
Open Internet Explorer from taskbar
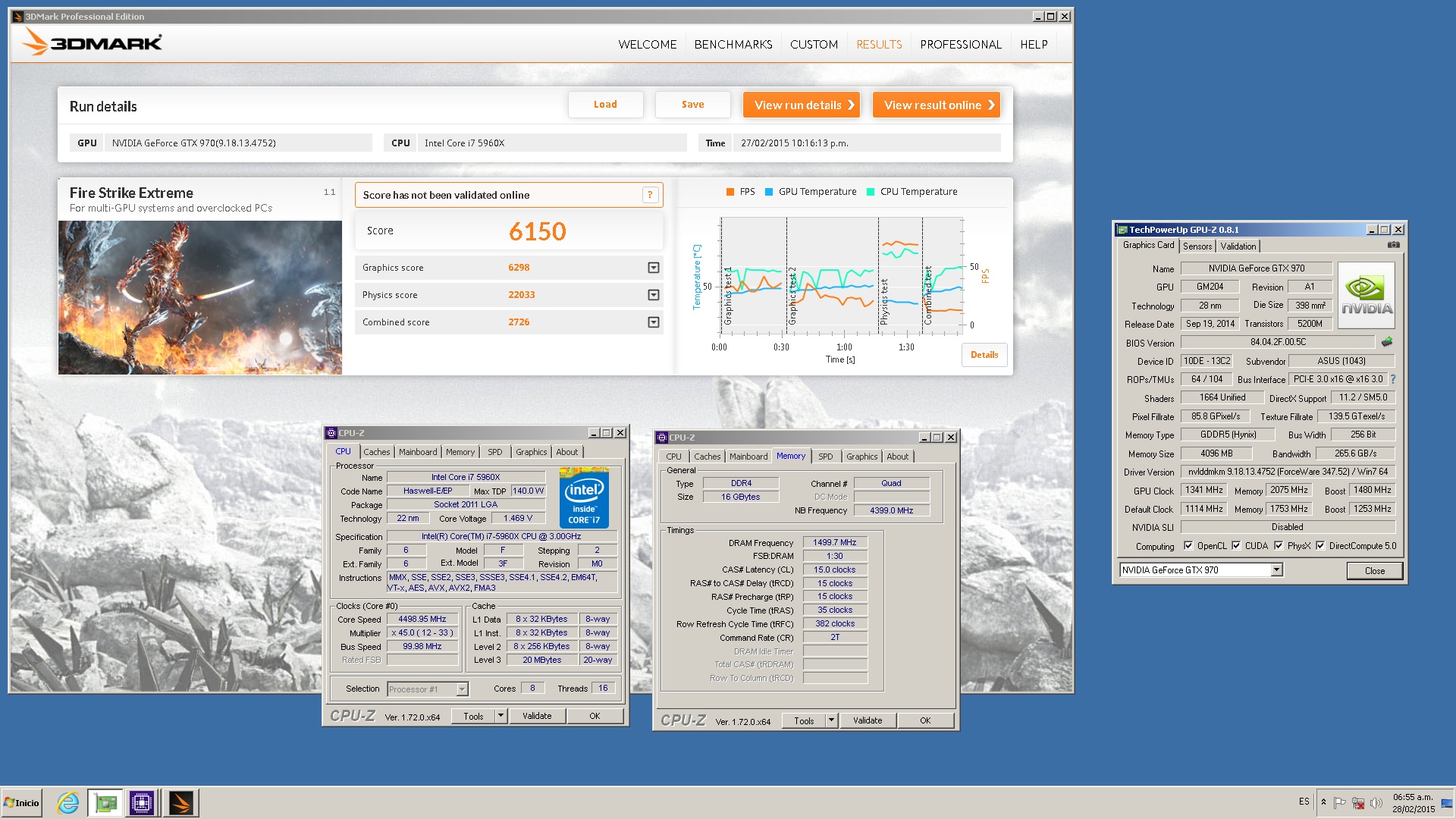pos(68,802)
